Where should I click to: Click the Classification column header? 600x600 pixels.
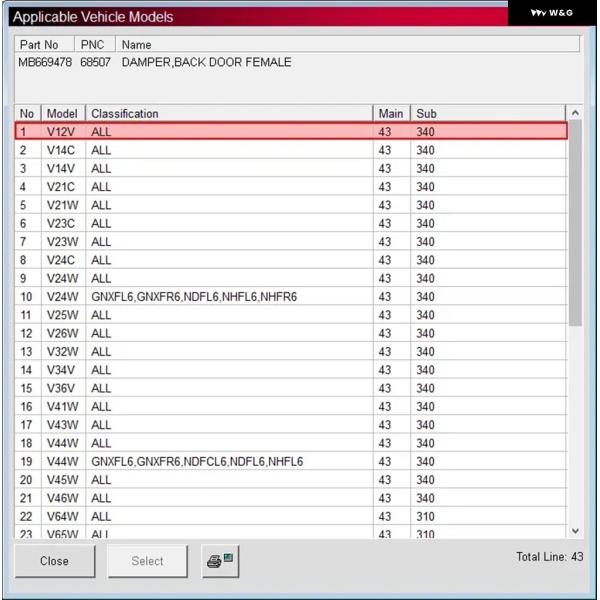coord(230,113)
